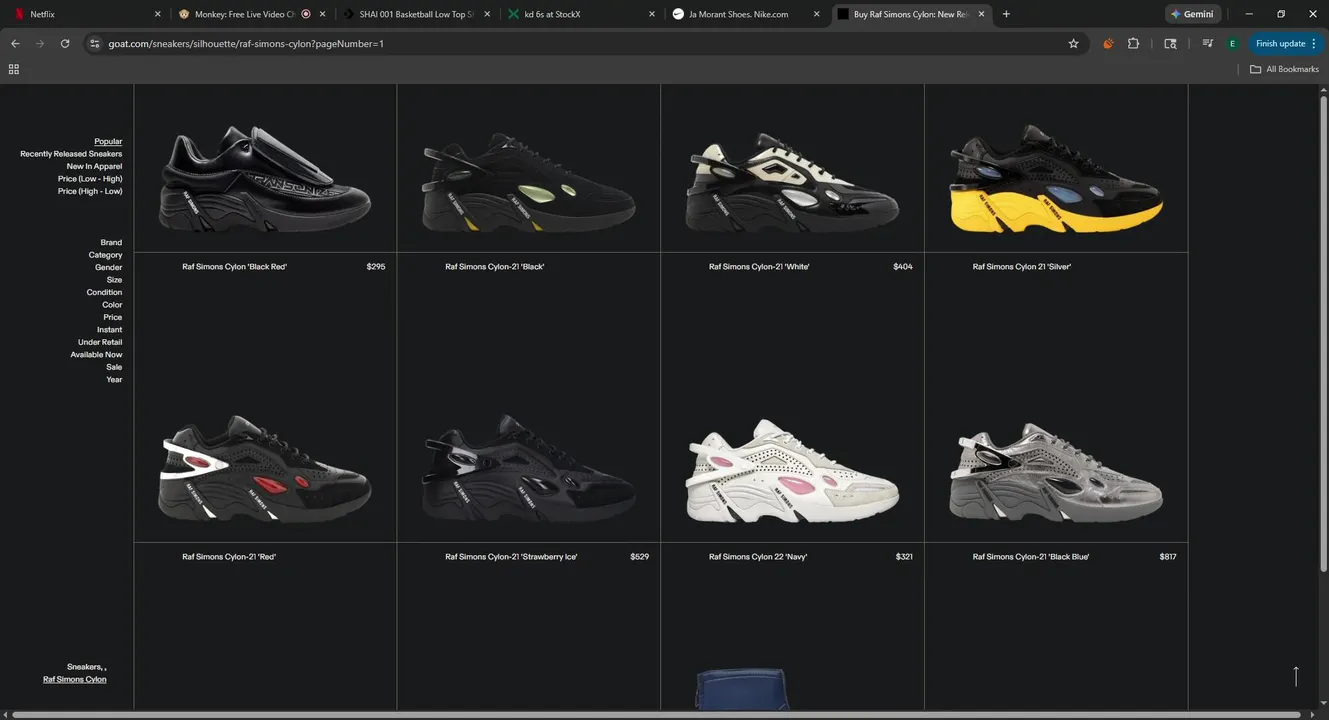Open site information icon in address bar

[x=95, y=44]
